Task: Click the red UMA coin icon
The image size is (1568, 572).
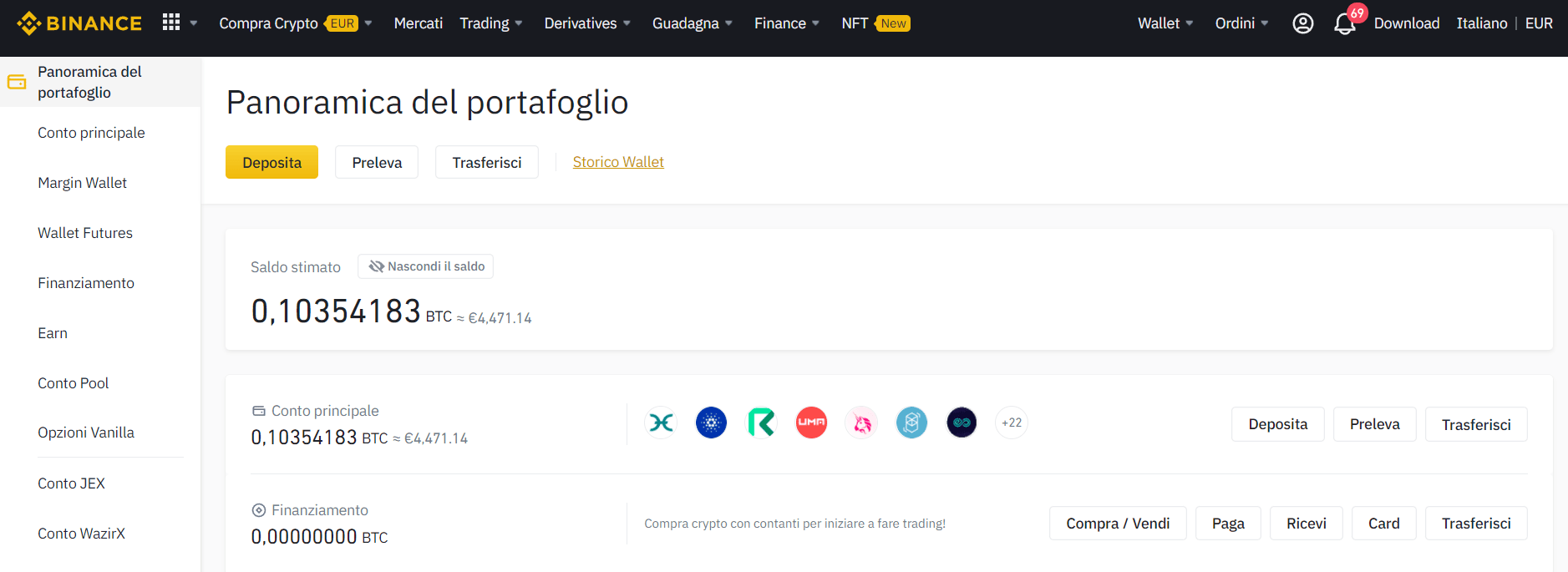Action: (x=812, y=423)
